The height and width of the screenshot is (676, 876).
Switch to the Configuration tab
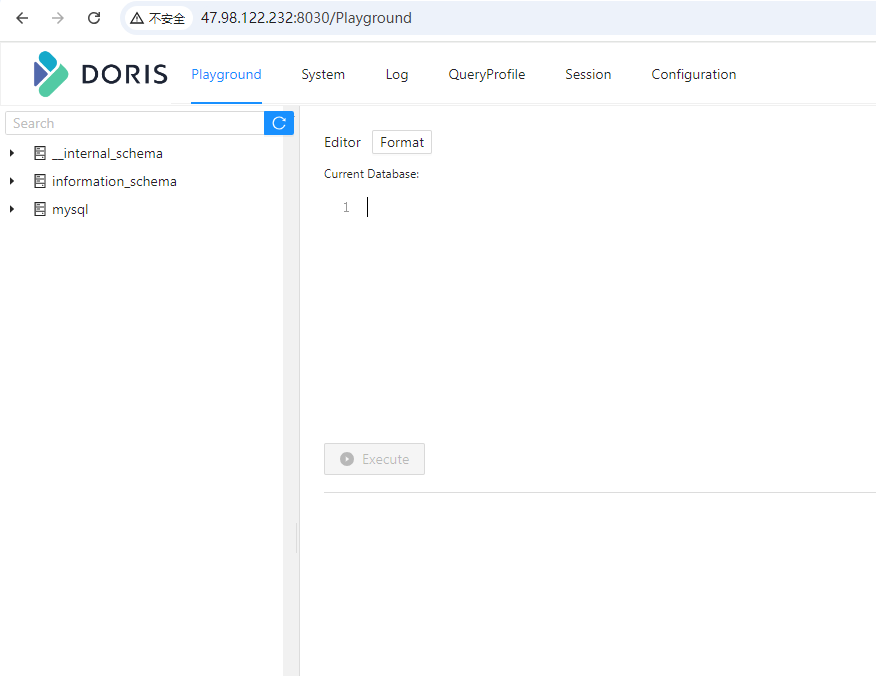693,74
